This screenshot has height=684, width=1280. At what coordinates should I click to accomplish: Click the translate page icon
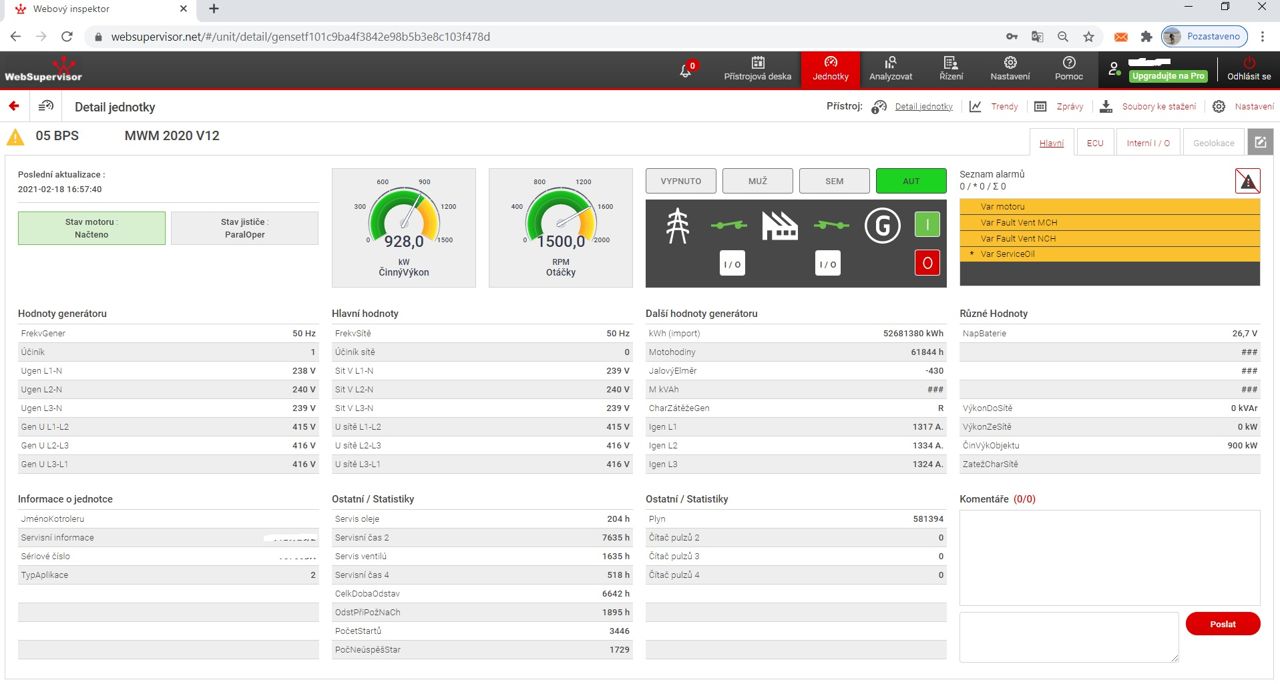(1037, 36)
